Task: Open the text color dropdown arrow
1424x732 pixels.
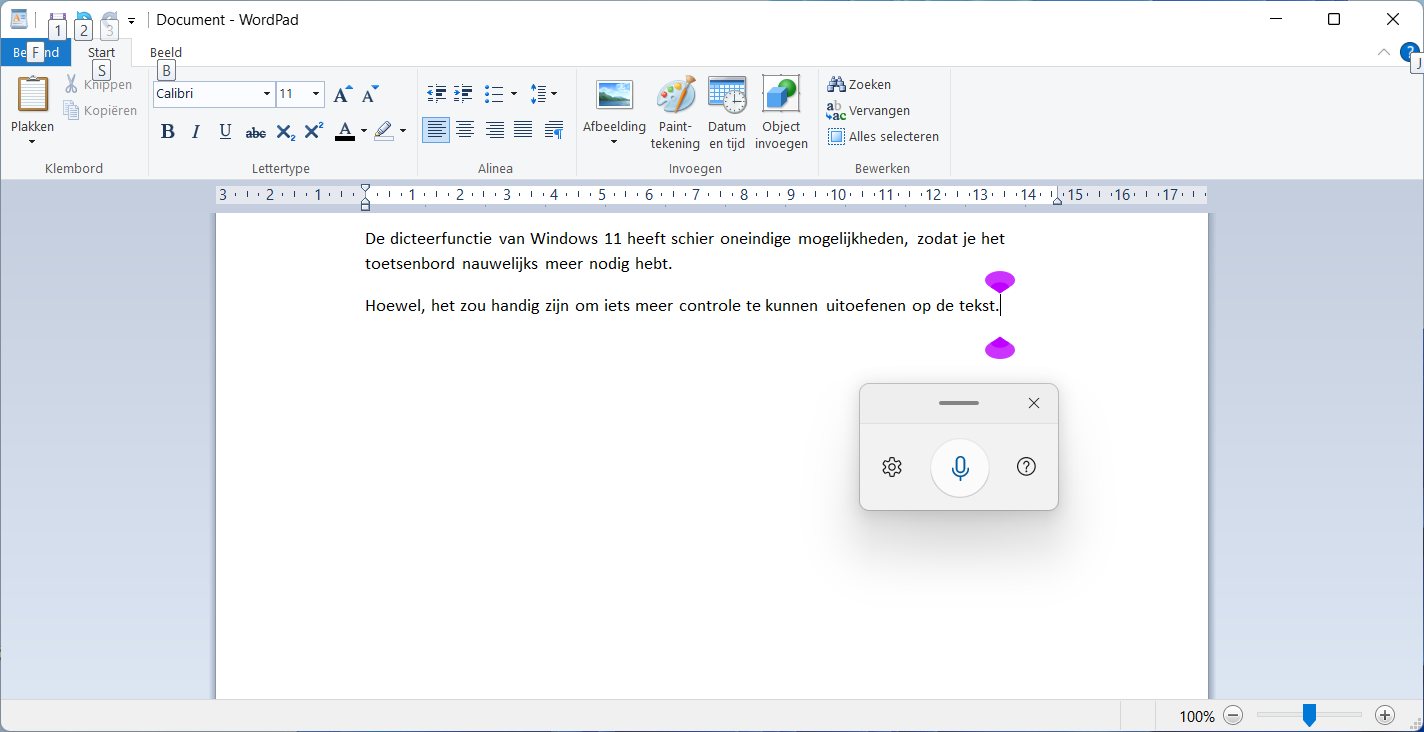Action: pyautogui.click(x=364, y=131)
